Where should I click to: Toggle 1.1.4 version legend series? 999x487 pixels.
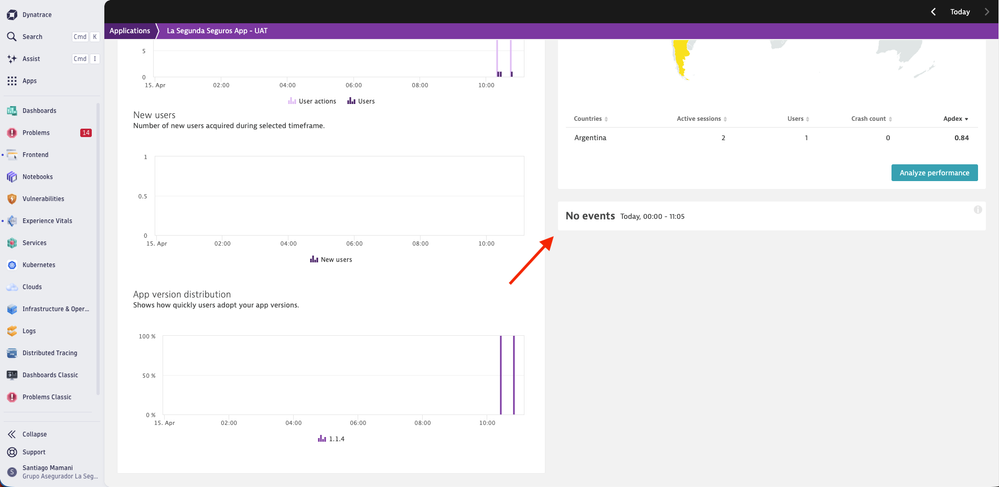(x=331, y=439)
